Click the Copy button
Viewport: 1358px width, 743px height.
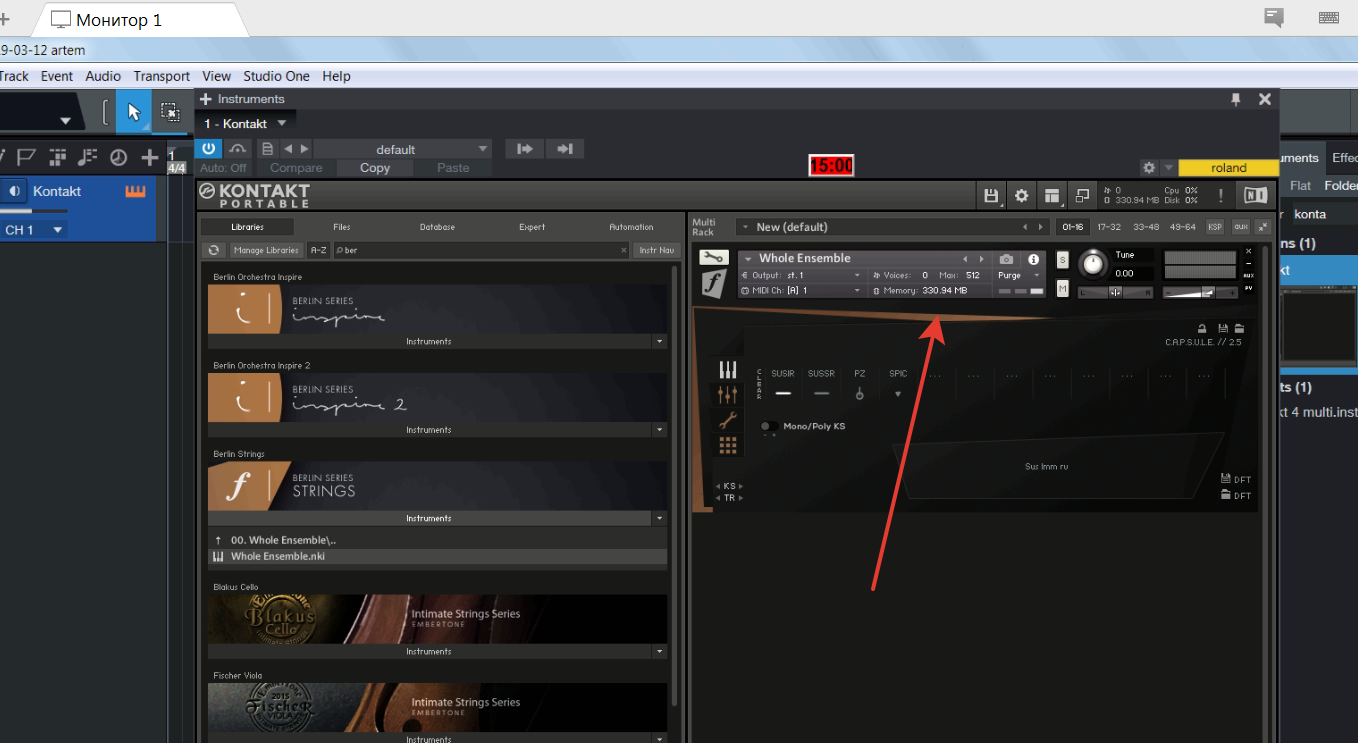click(x=375, y=168)
